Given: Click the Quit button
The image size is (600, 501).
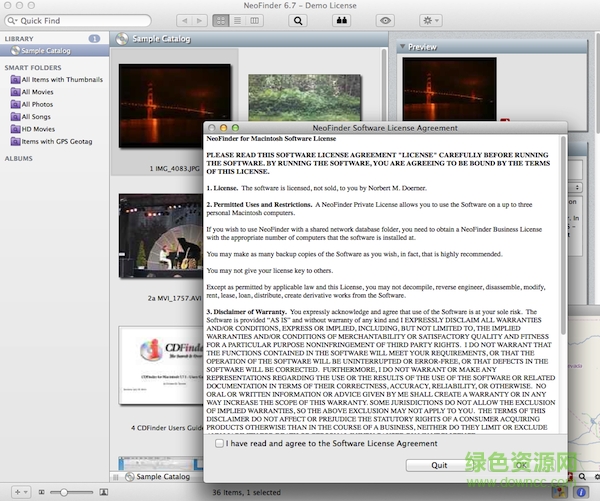Looking at the screenshot, I should click(438, 465).
